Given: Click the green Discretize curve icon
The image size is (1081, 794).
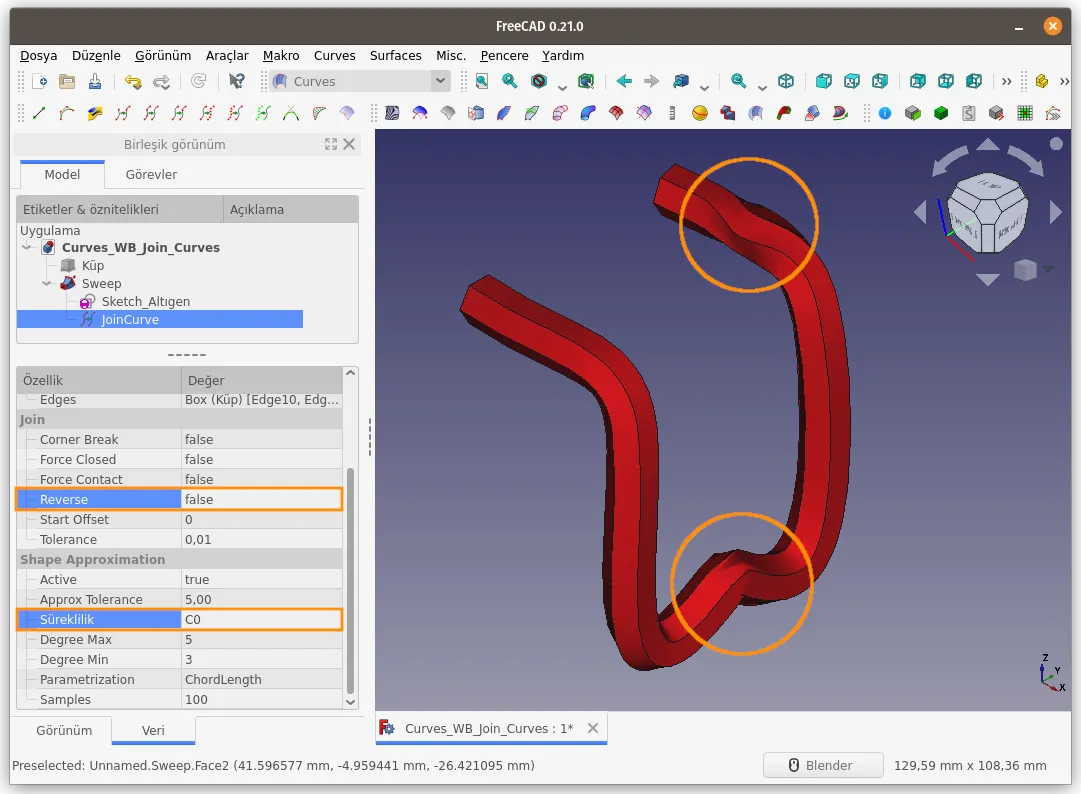Looking at the screenshot, I should tap(263, 113).
